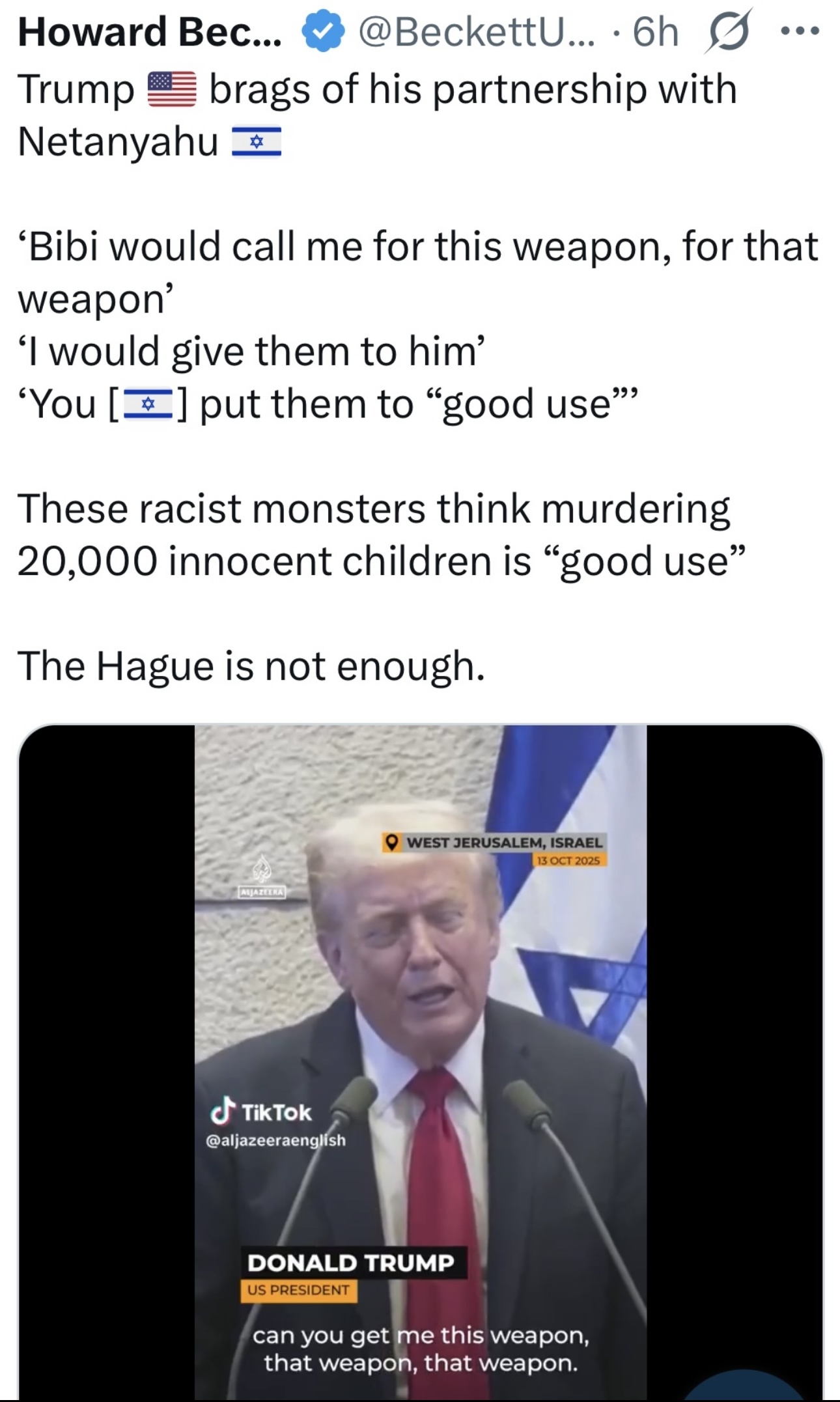The width and height of the screenshot is (840, 1402).
Task: Click the DONALD TRUMP name caption
Action: 352,1263
